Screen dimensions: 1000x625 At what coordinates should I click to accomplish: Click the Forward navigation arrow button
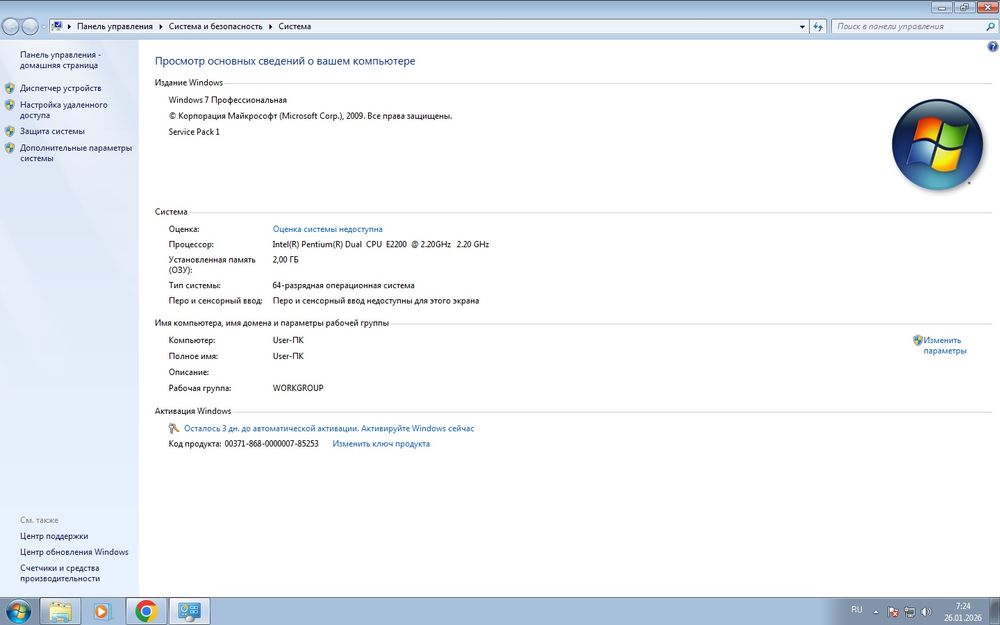click(30, 26)
